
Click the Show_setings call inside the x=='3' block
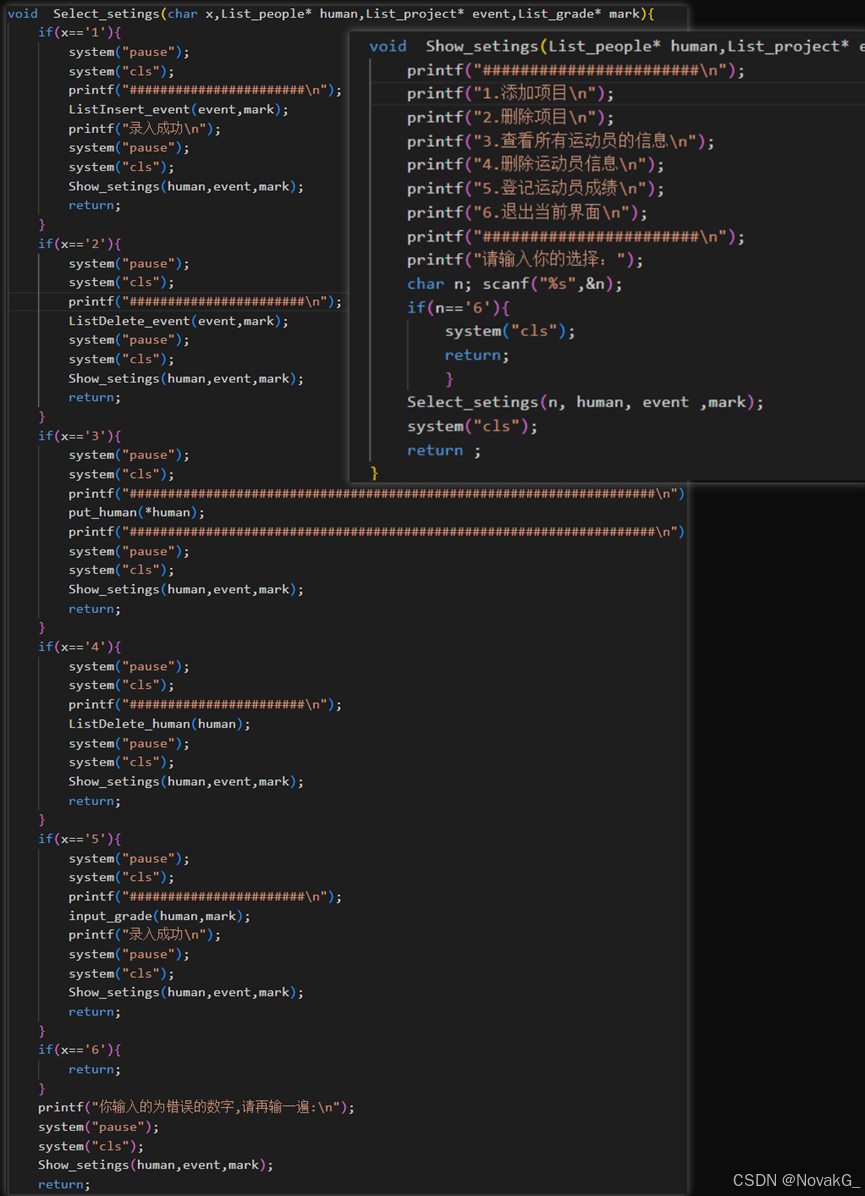pos(186,590)
